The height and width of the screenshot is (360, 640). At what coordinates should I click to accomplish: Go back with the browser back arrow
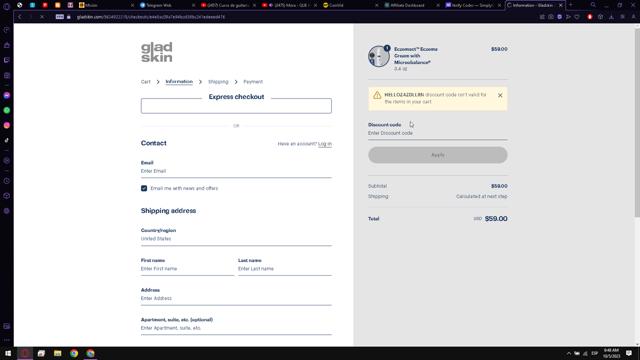coord(19,17)
